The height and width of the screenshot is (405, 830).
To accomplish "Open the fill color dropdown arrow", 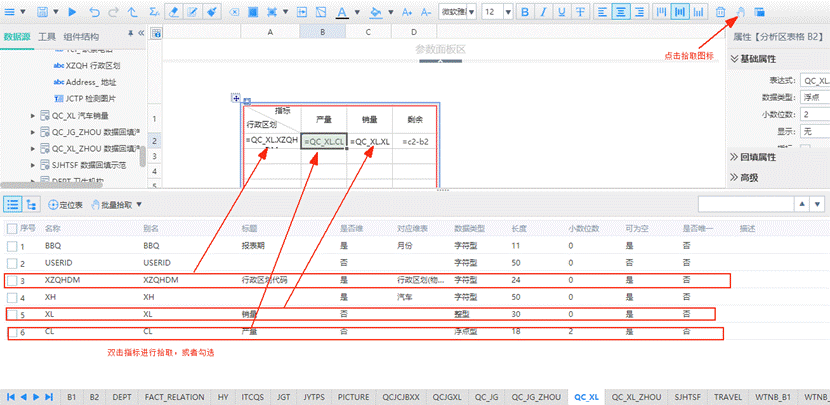I will 391,11.
